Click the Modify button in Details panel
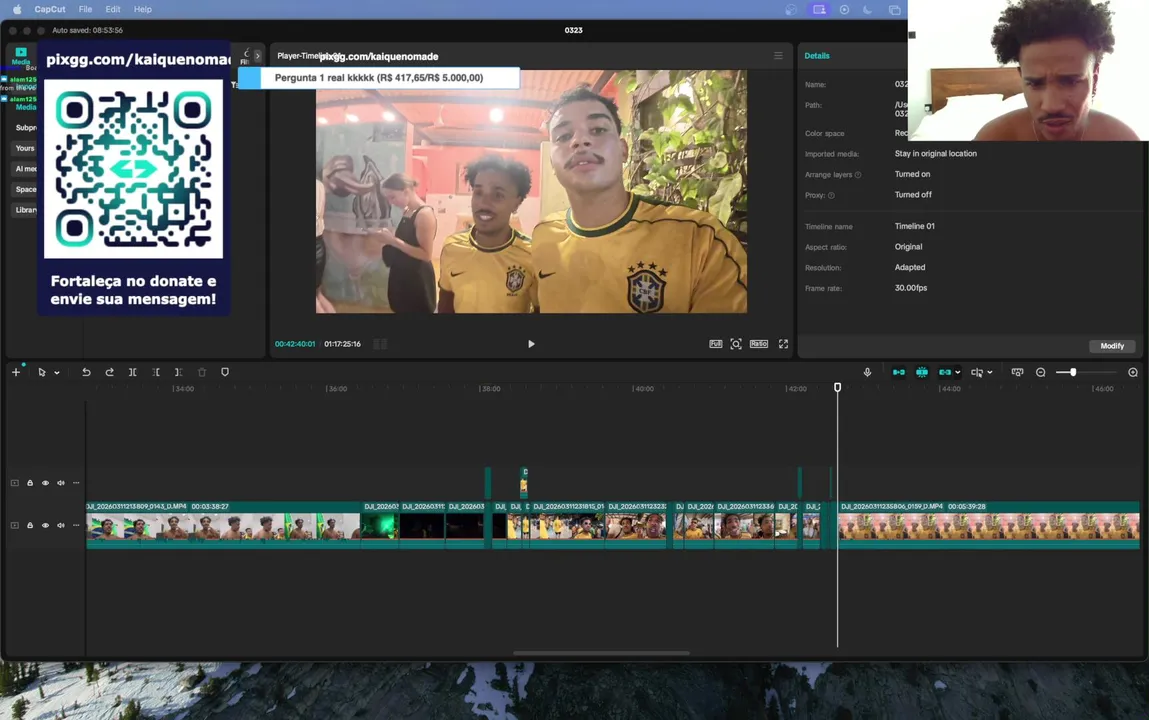 click(x=1112, y=346)
